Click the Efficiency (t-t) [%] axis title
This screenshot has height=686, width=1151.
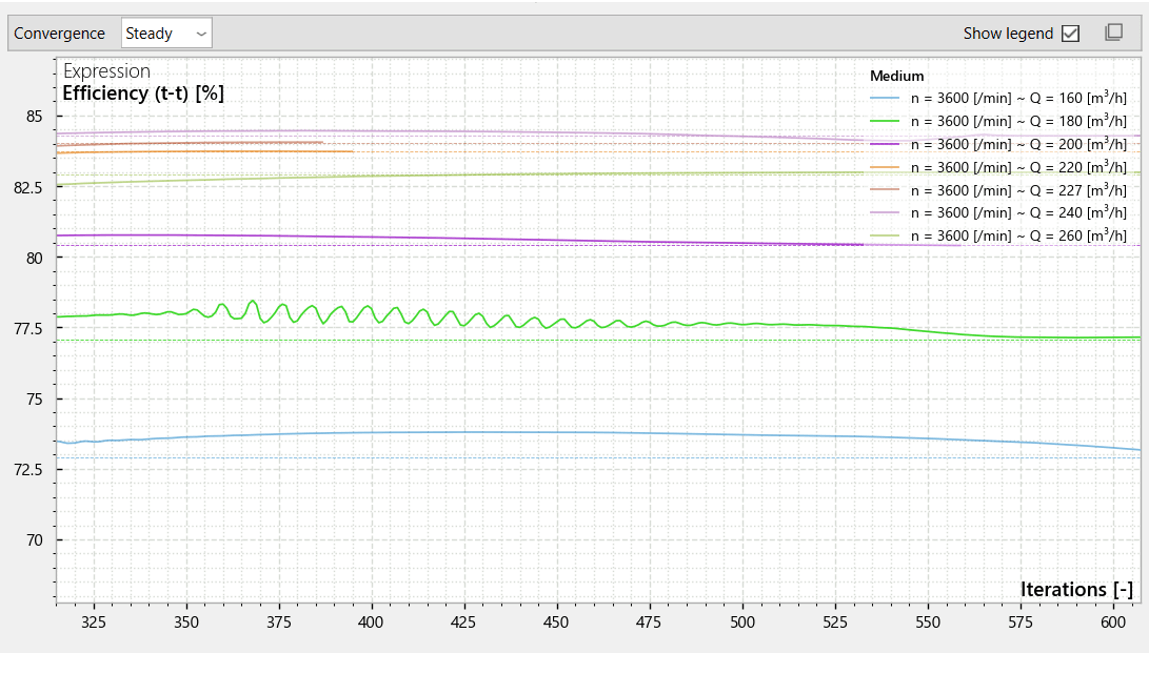[143, 93]
